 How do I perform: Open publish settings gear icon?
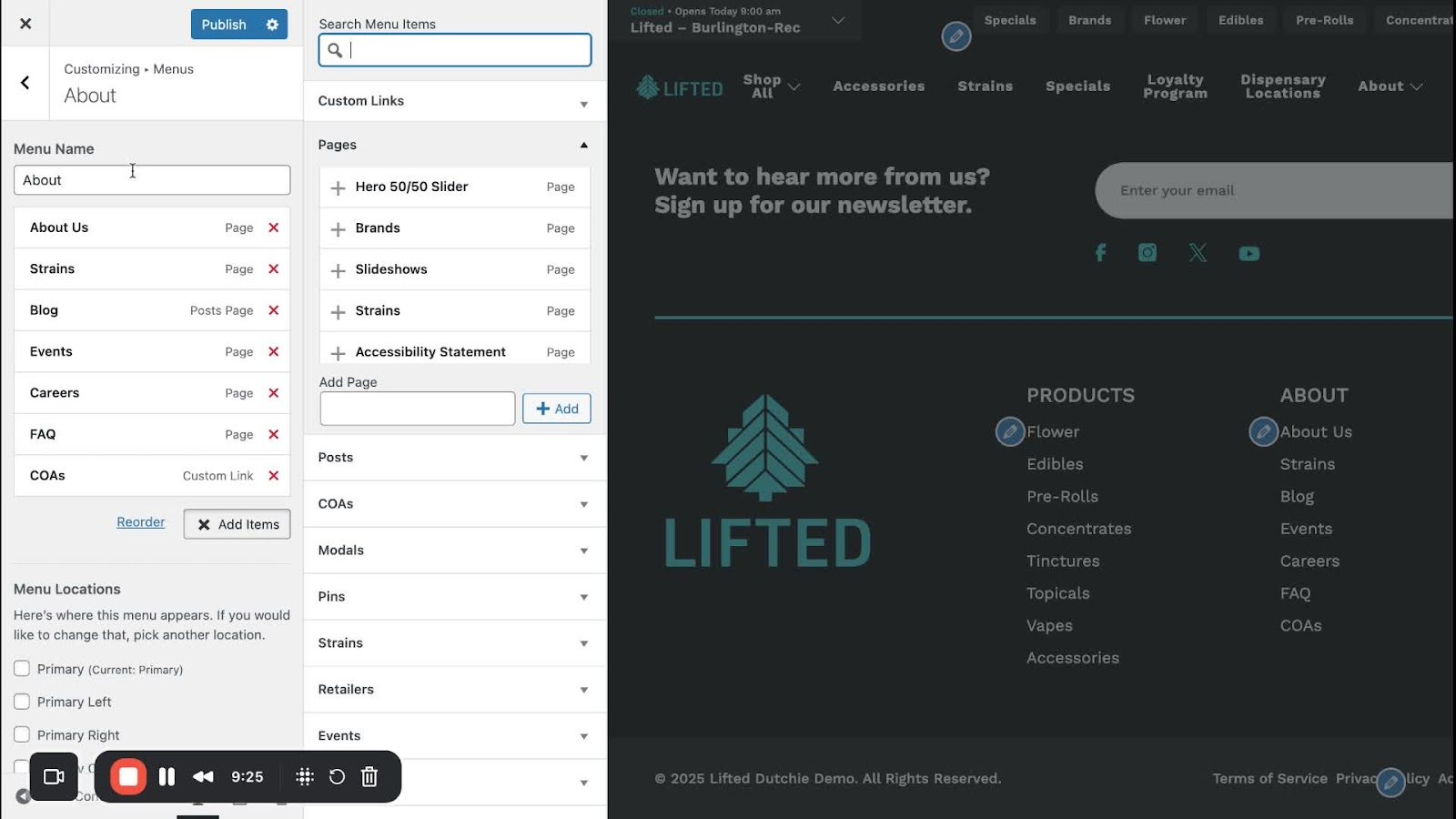(x=272, y=25)
